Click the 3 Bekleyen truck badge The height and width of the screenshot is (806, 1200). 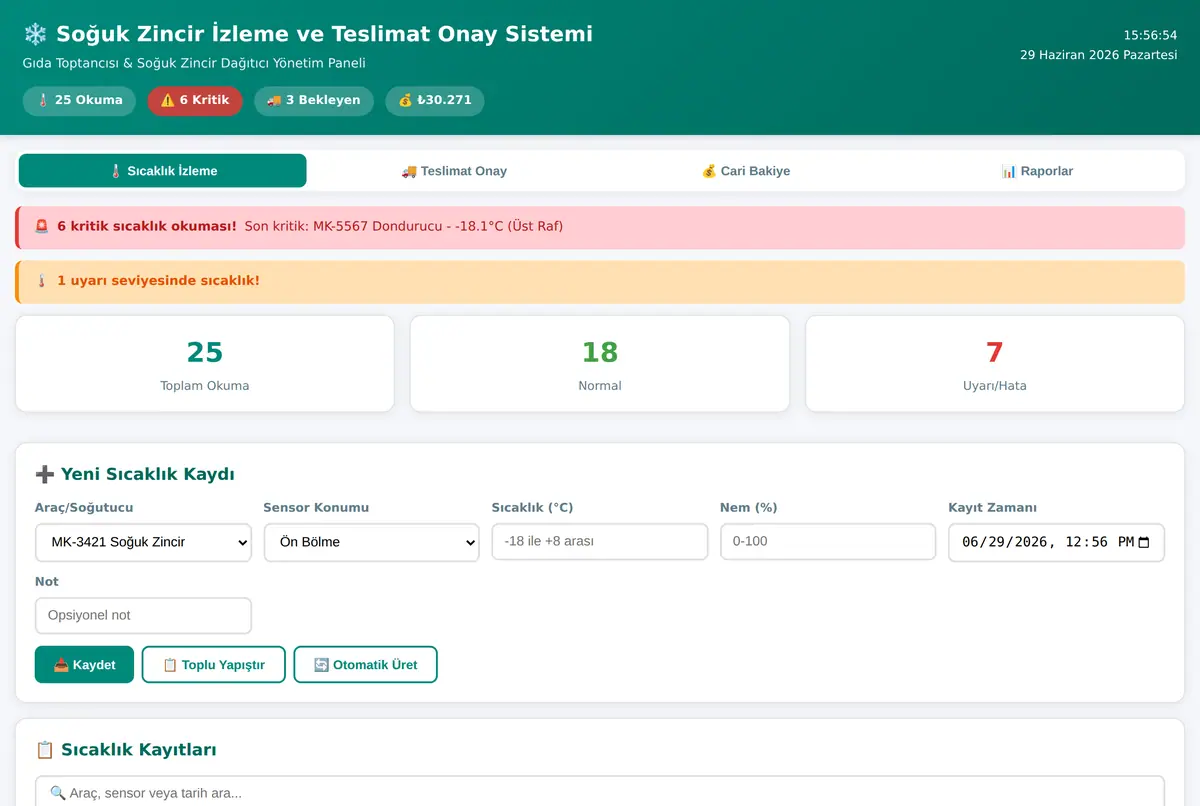[x=314, y=100]
